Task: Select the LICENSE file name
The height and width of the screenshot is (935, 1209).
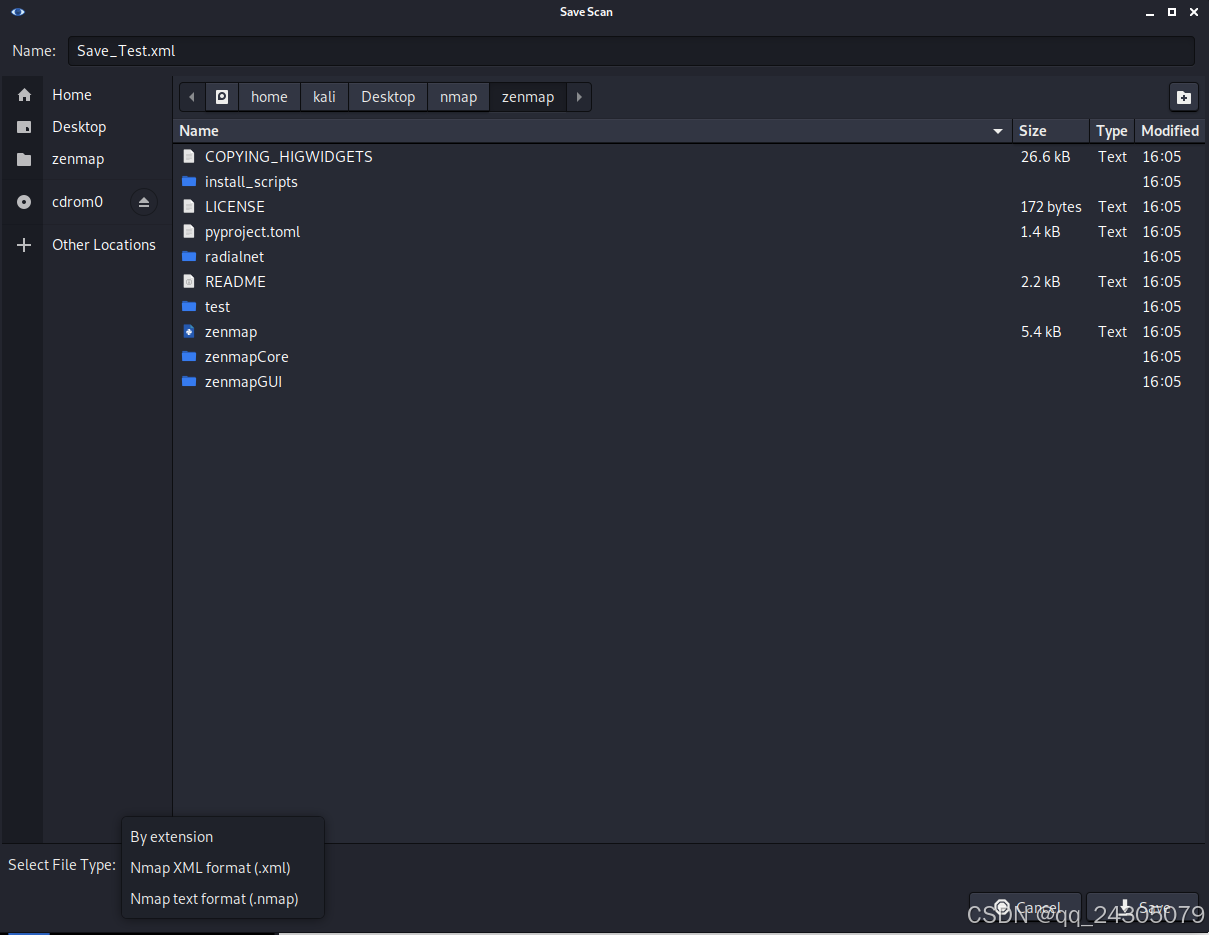Action: point(235,207)
